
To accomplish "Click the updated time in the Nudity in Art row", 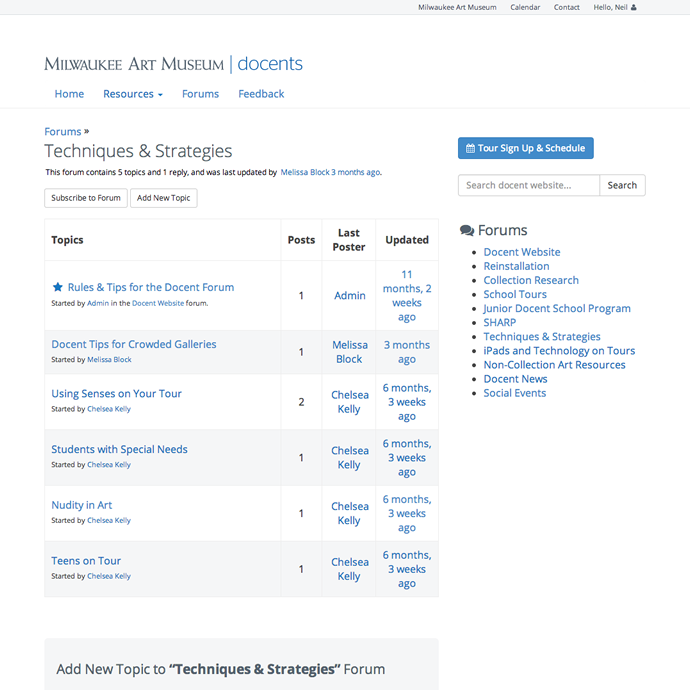I will [407, 514].
